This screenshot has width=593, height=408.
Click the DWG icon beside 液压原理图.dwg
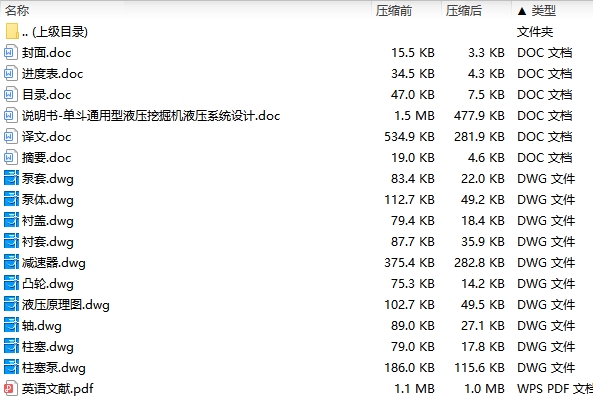pyautogui.click(x=11, y=304)
